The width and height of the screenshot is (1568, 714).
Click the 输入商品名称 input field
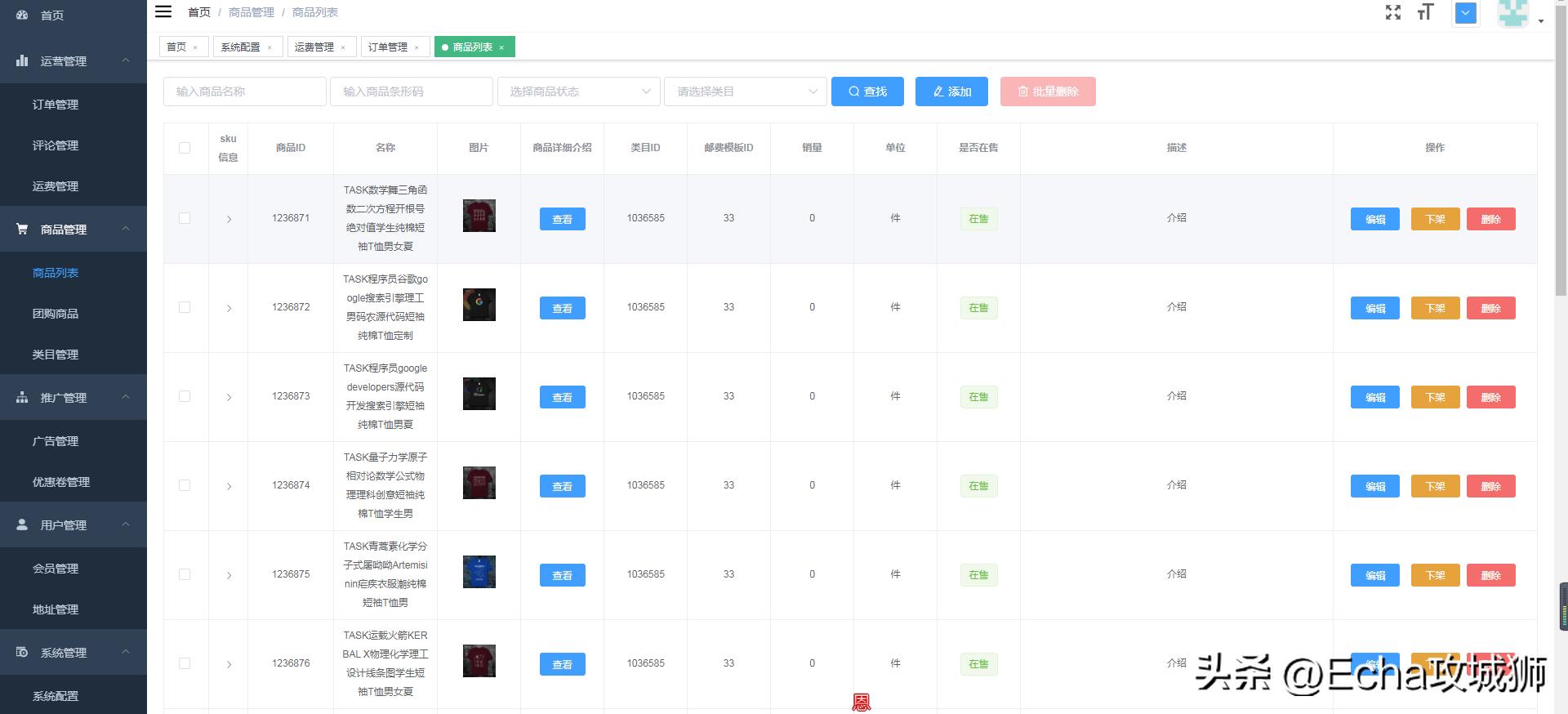pos(244,91)
